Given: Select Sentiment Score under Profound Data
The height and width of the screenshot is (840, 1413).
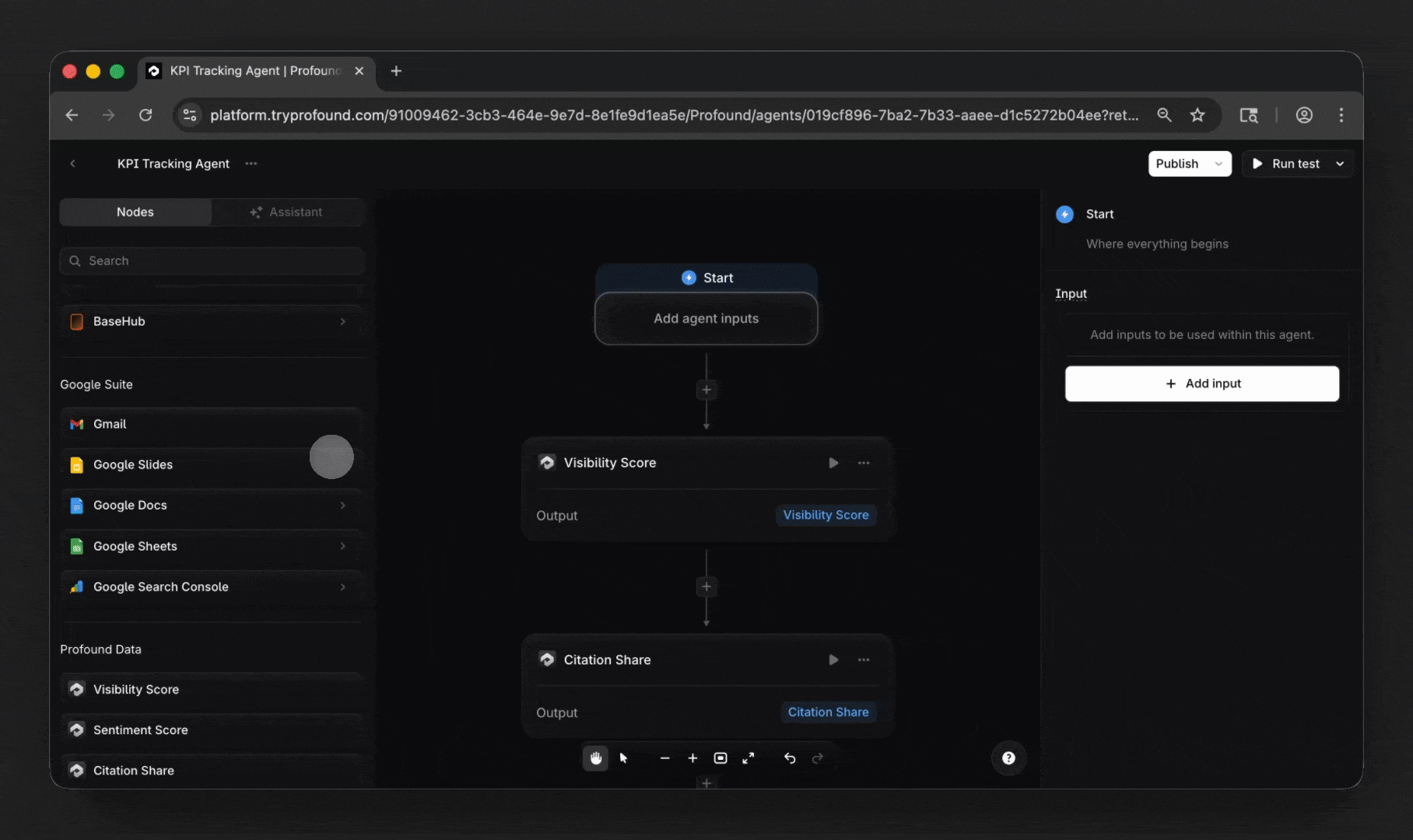Looking at the screenshot, I should pyautogui.click(x=212, y=730).
